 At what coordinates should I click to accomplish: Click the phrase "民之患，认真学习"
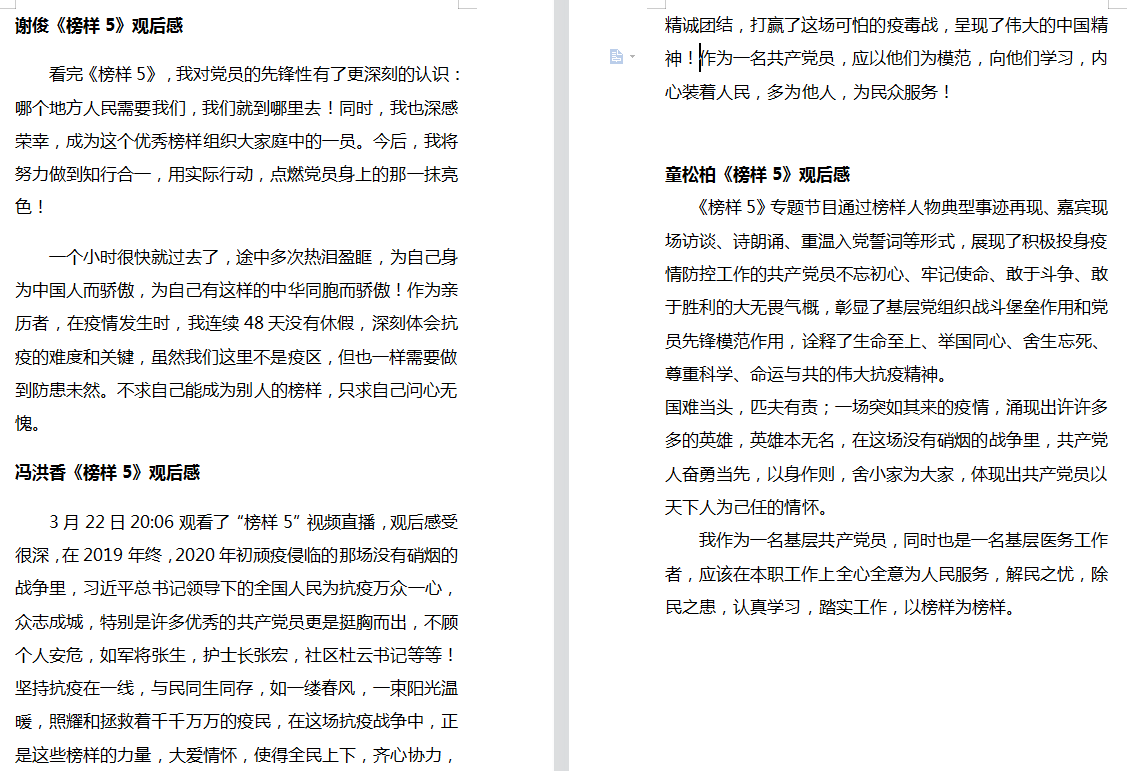point(732,607)
